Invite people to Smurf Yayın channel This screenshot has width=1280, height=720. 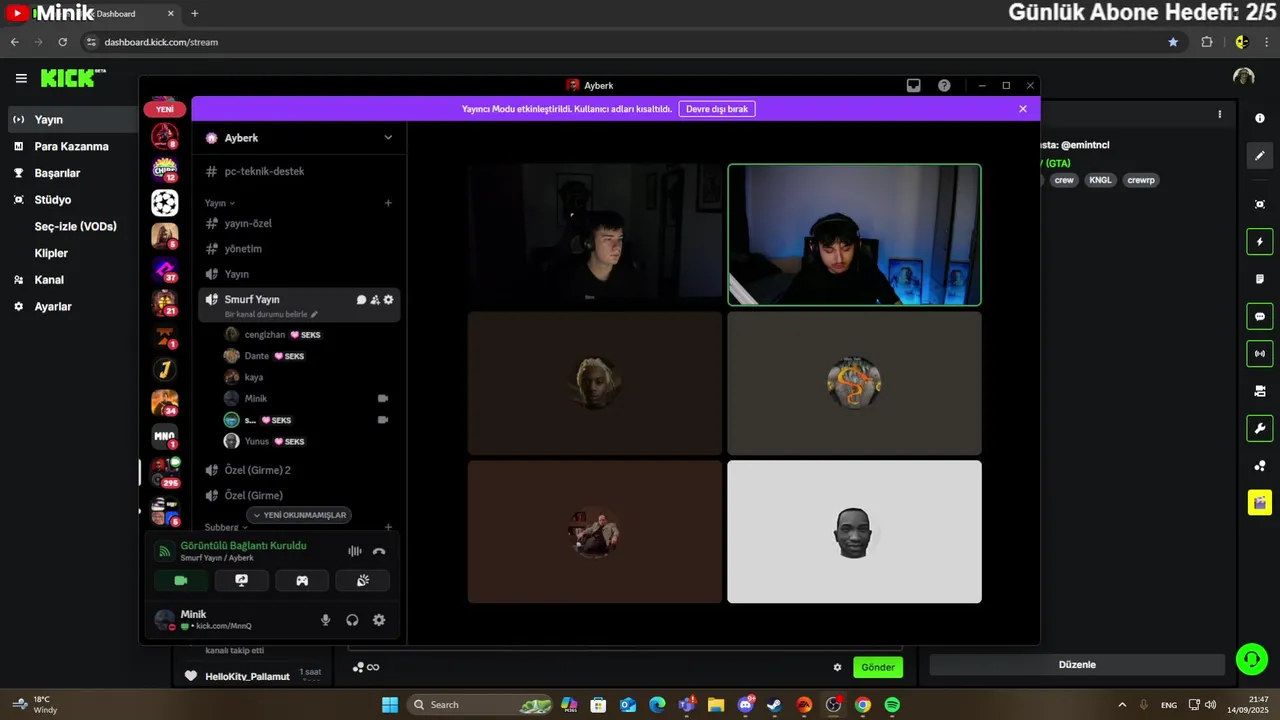[375, 299]
